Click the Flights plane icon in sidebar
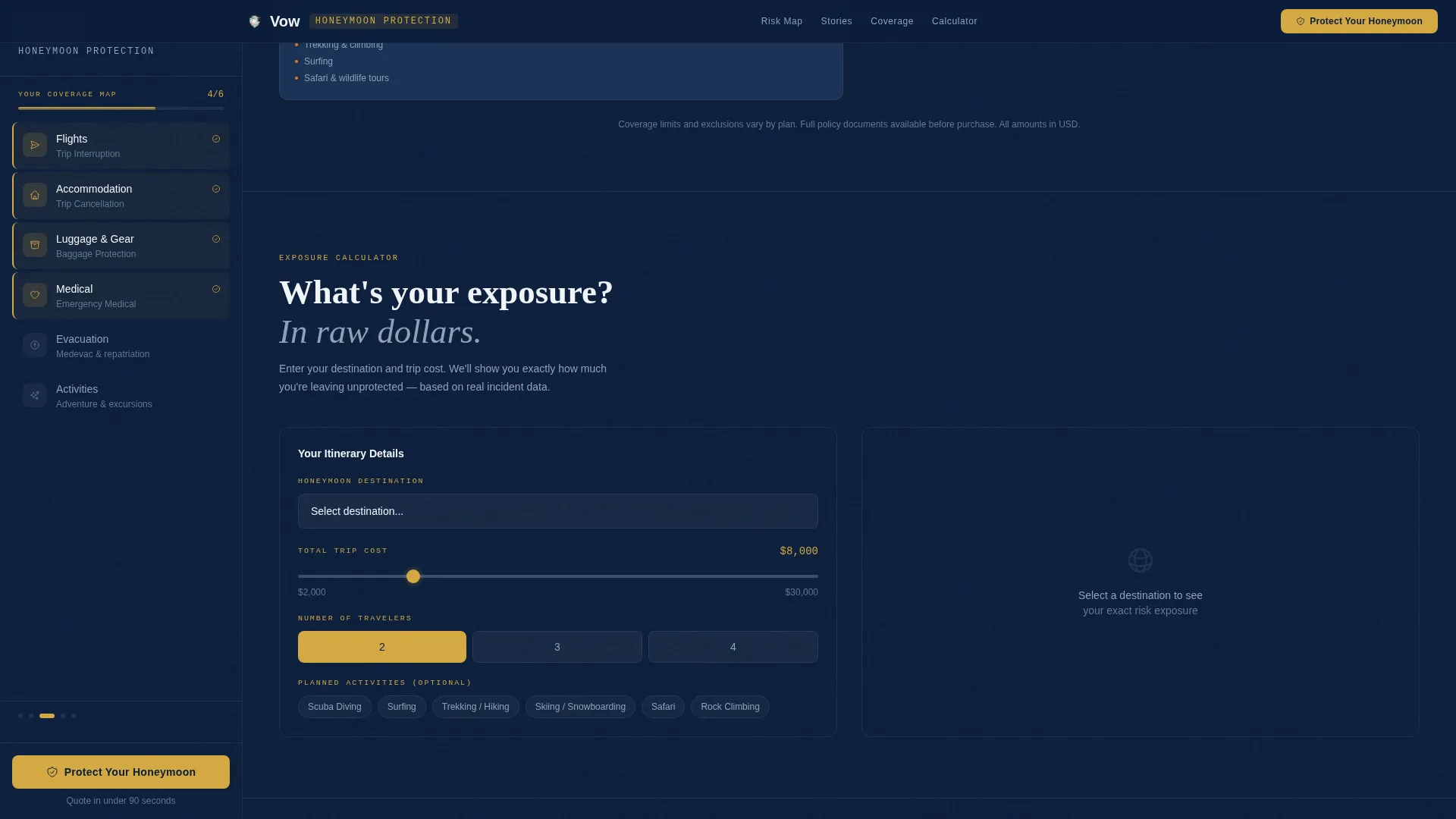The height and width of the screenshot is (819, 1456). pos(35,145)
